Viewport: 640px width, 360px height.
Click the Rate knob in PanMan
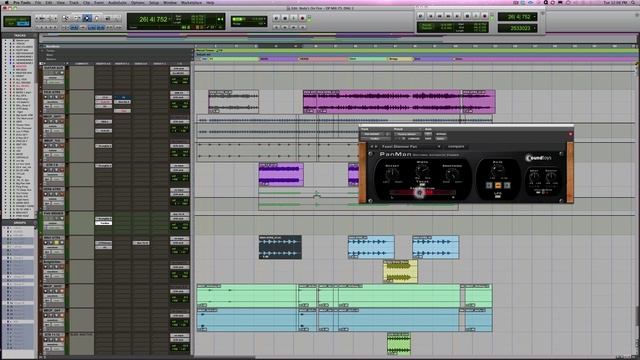(x=498, y=170)
